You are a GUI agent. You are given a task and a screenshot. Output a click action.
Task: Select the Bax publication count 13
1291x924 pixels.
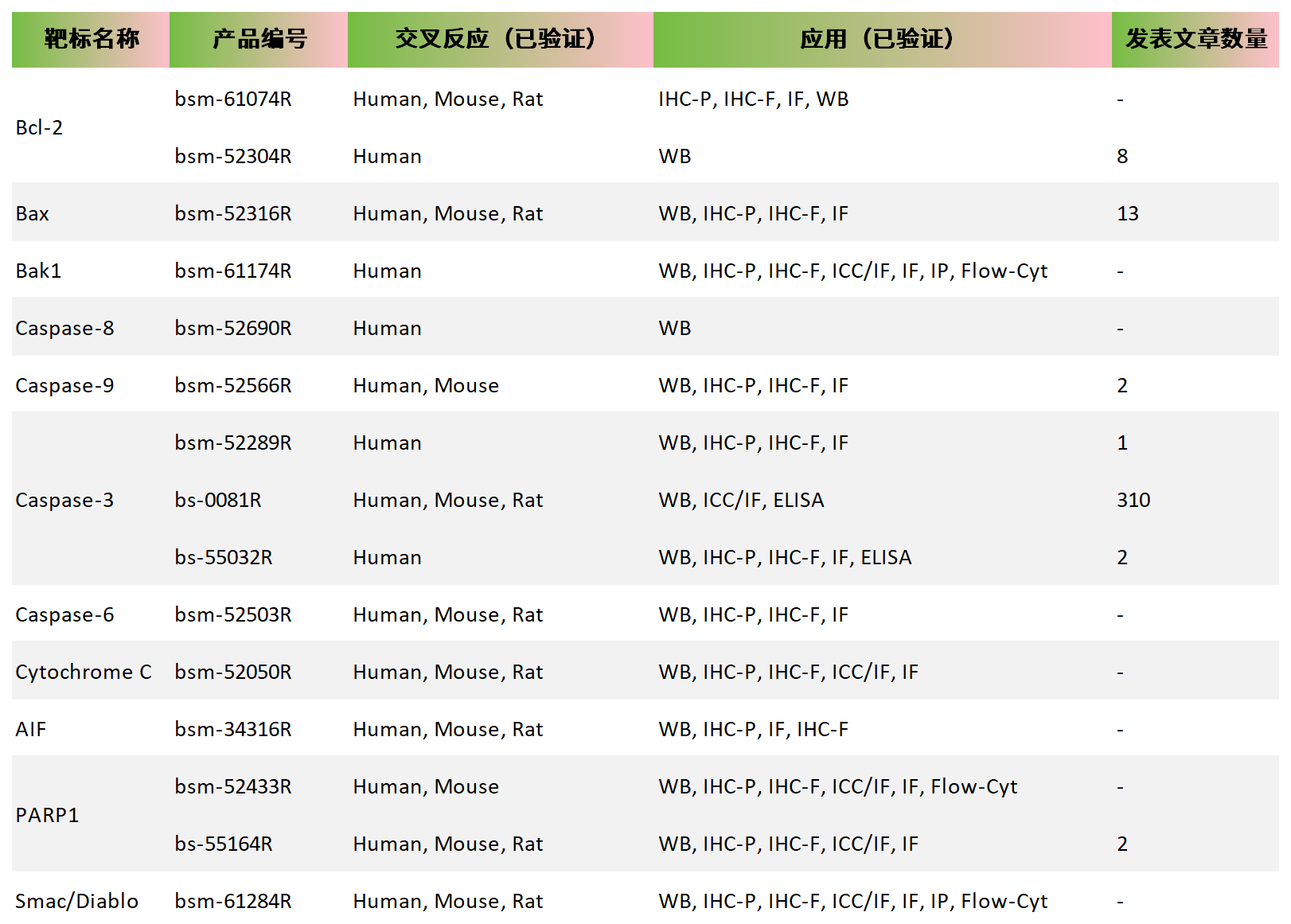[x=1127, y=214]
